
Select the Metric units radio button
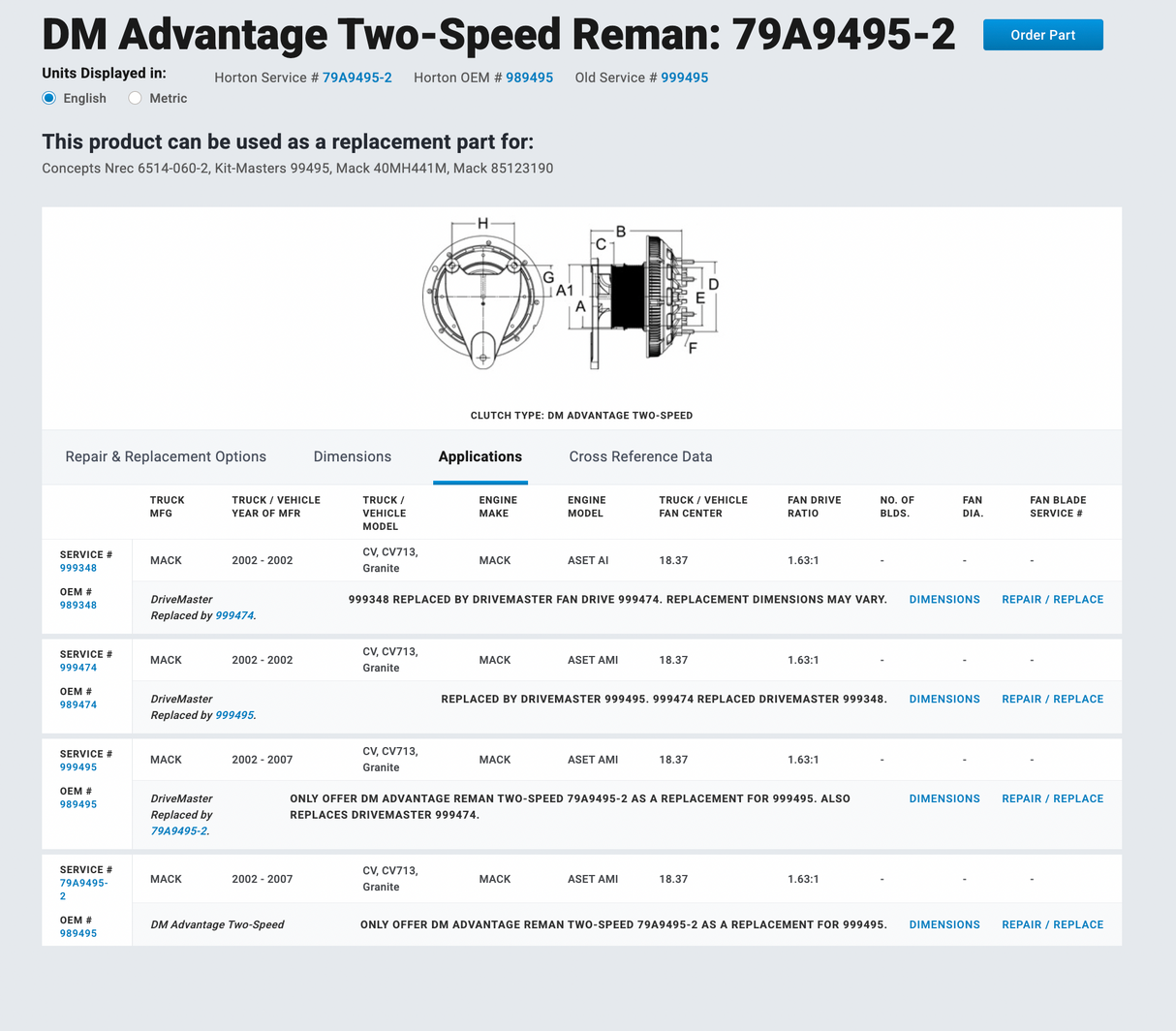(135, 98)
